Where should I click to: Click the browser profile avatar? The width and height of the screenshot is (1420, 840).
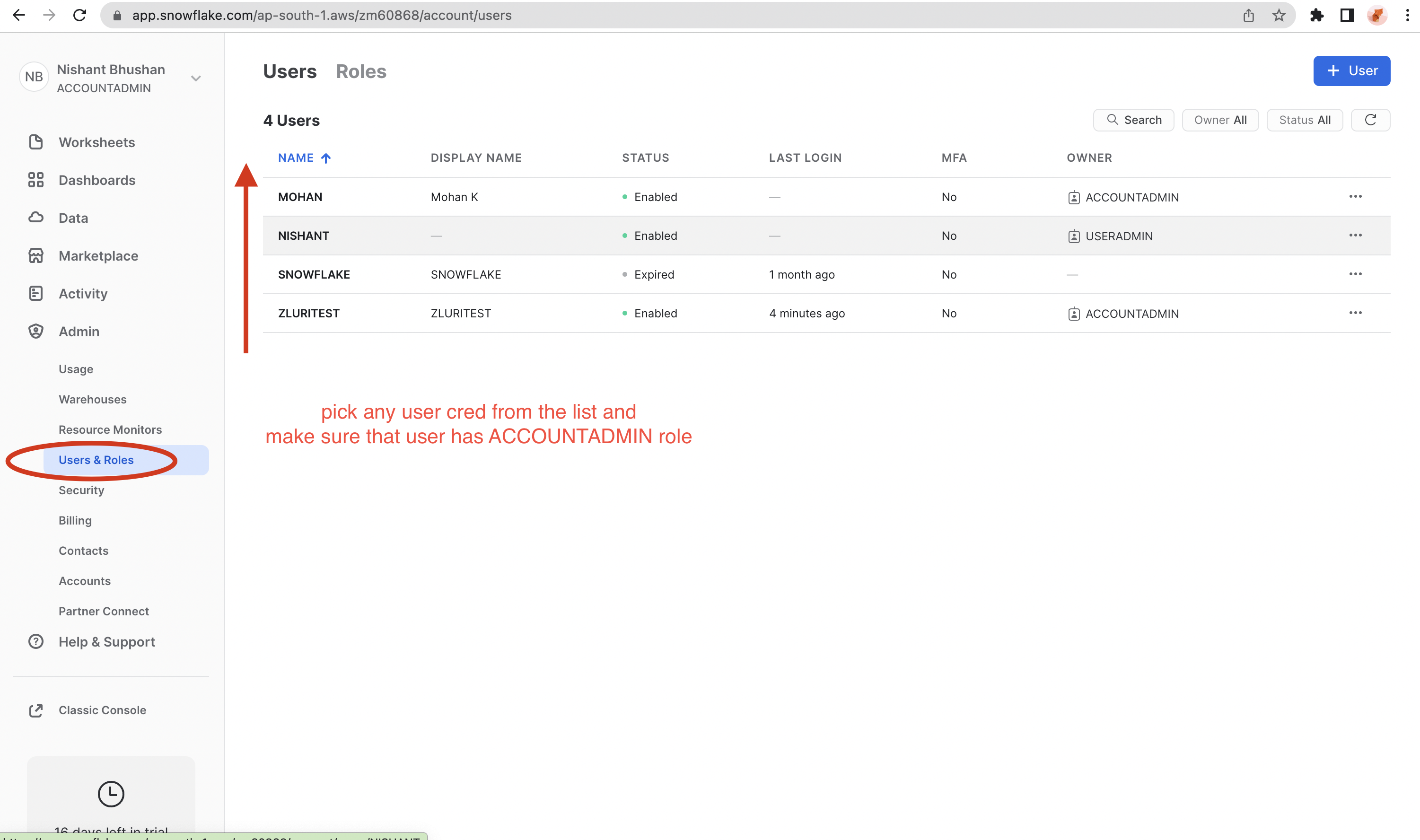(1377, 15)
